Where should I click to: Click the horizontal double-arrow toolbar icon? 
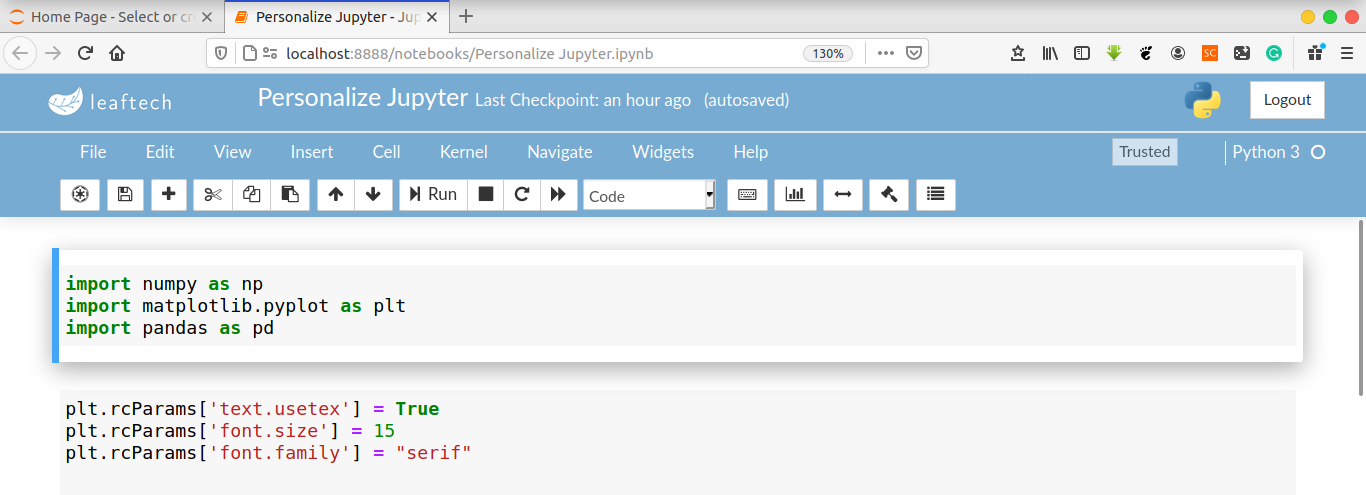[842, 195]
